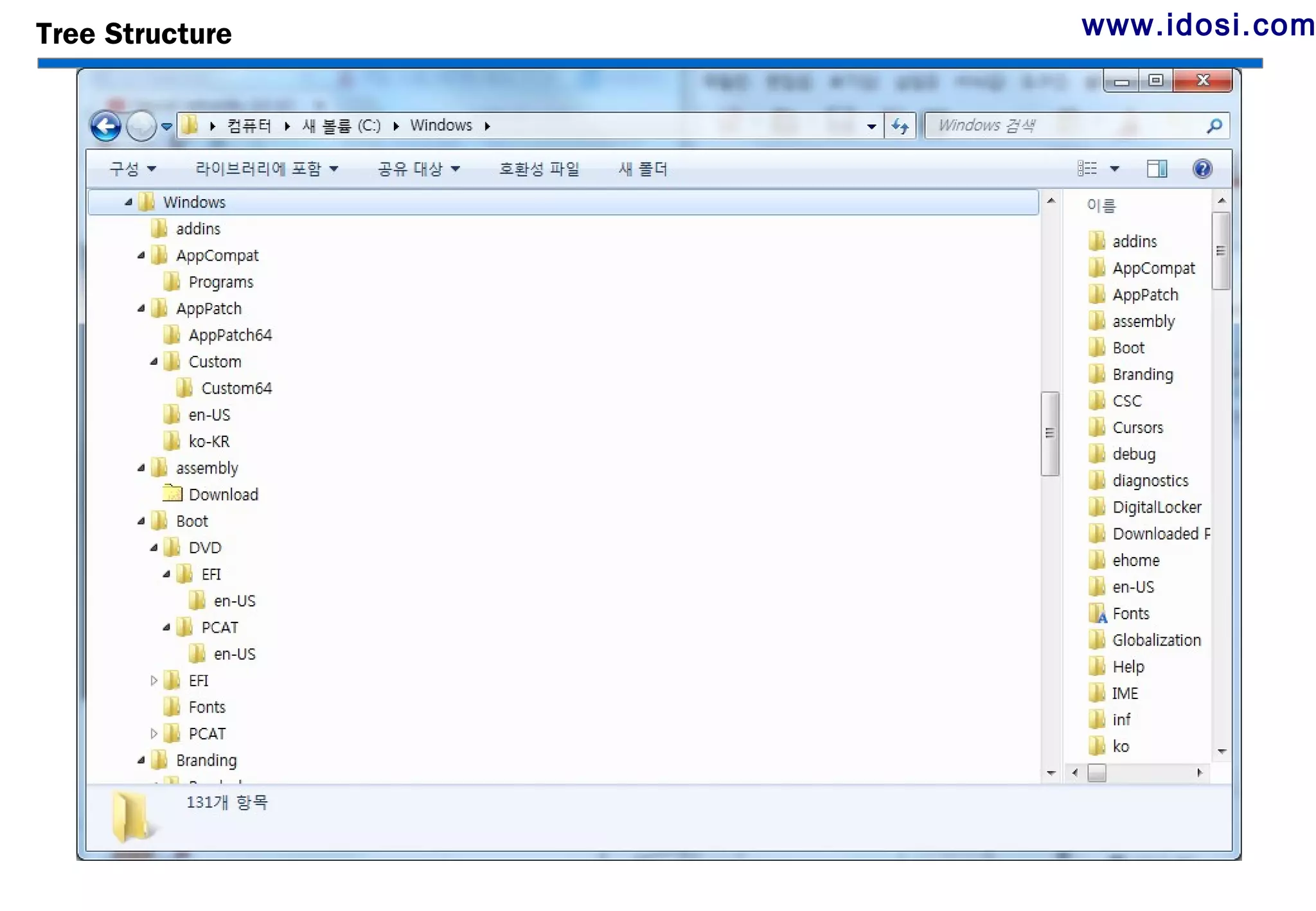Click the file list horizontal scrollbar thumb
Image resolution: width=1316 pixels, height=911 pixels.
[x=1097, y=773]
